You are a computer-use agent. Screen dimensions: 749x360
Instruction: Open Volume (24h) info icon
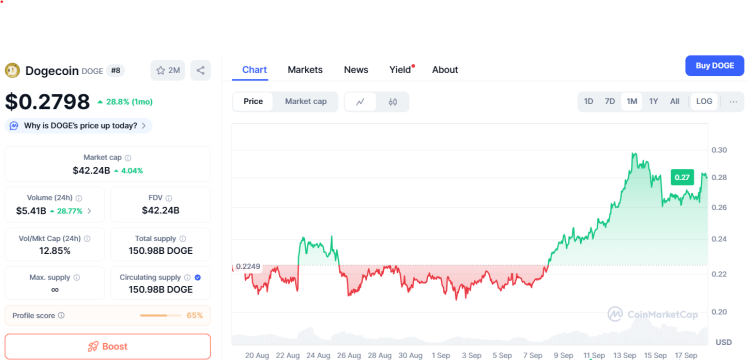(79, 198)
